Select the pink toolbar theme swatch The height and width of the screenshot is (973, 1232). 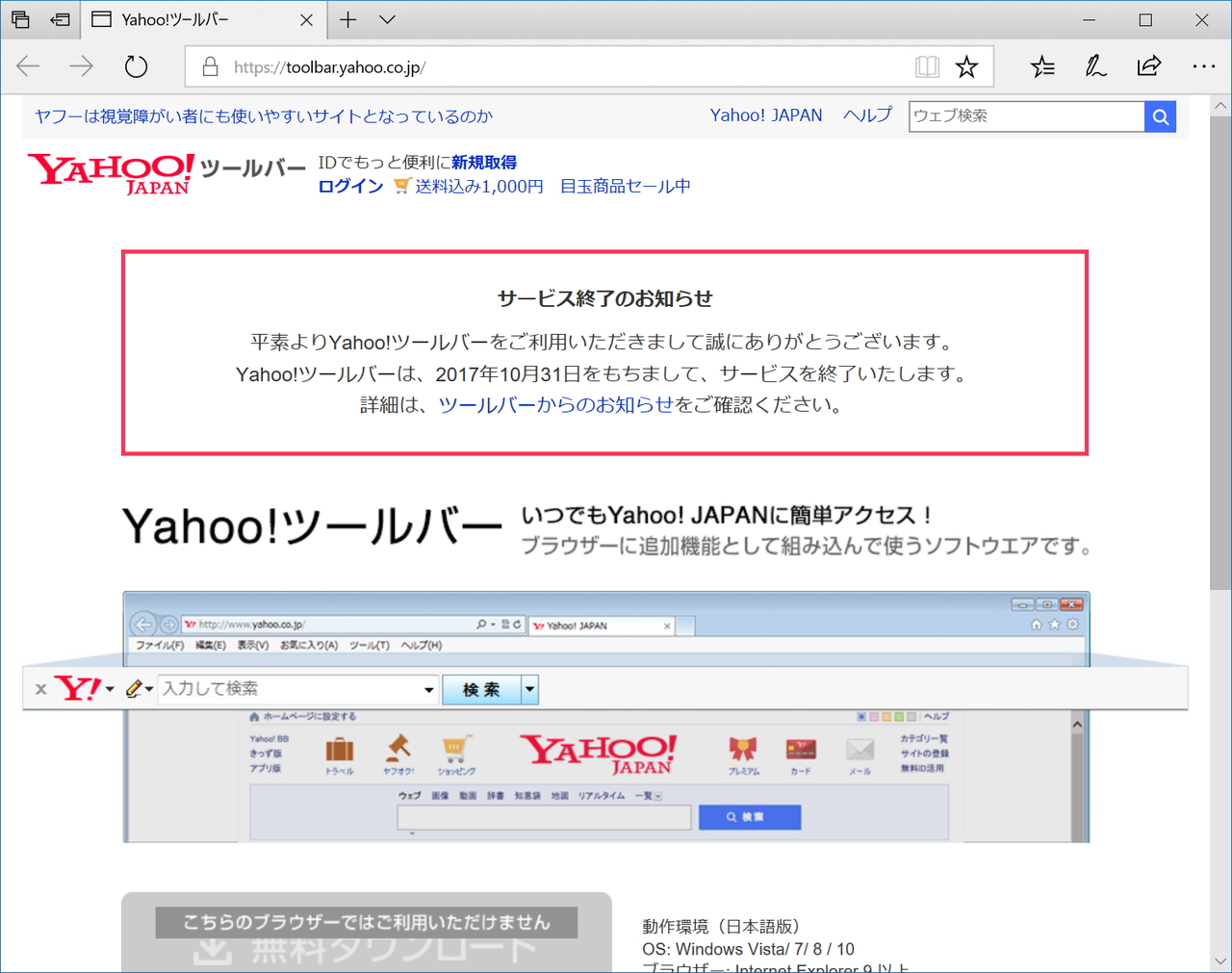[x=874, y=716]
